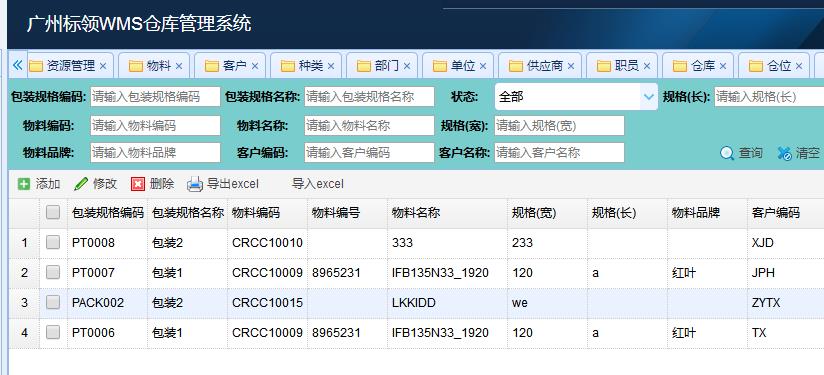Image resolution: width=824 pixels, height=375 pixels.
Task: Focus the 包装规格编码 input field
Action: coord(156,97)
